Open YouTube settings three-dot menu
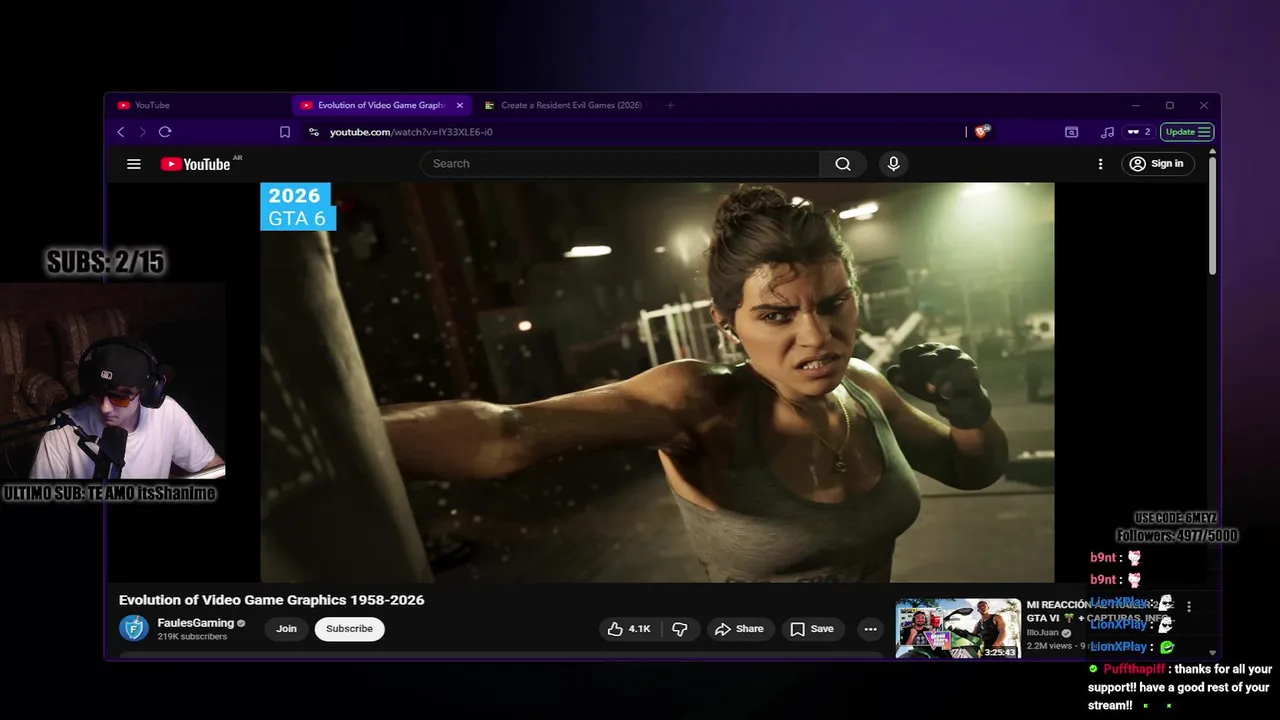This screenshot has width=1280, height=720. (x=1101, y=164)
